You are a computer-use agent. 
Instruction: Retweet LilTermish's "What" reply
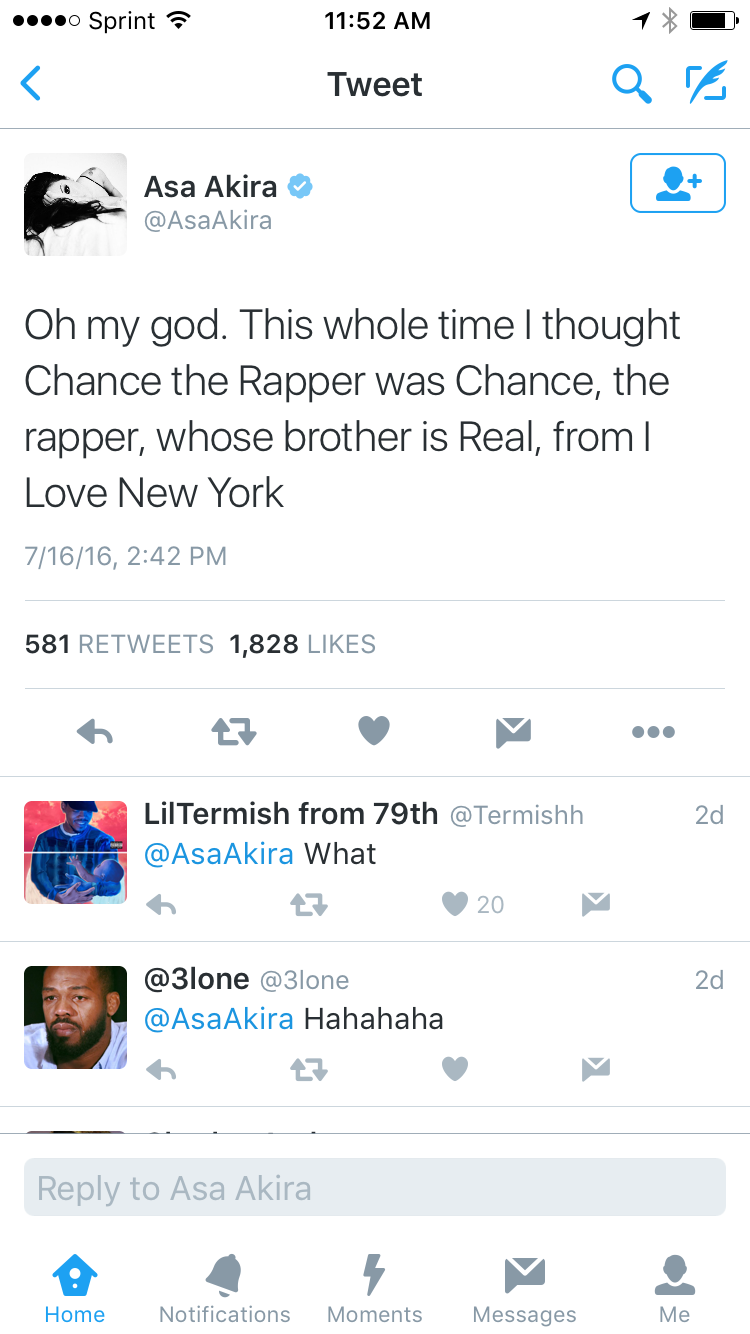point(308,905)
